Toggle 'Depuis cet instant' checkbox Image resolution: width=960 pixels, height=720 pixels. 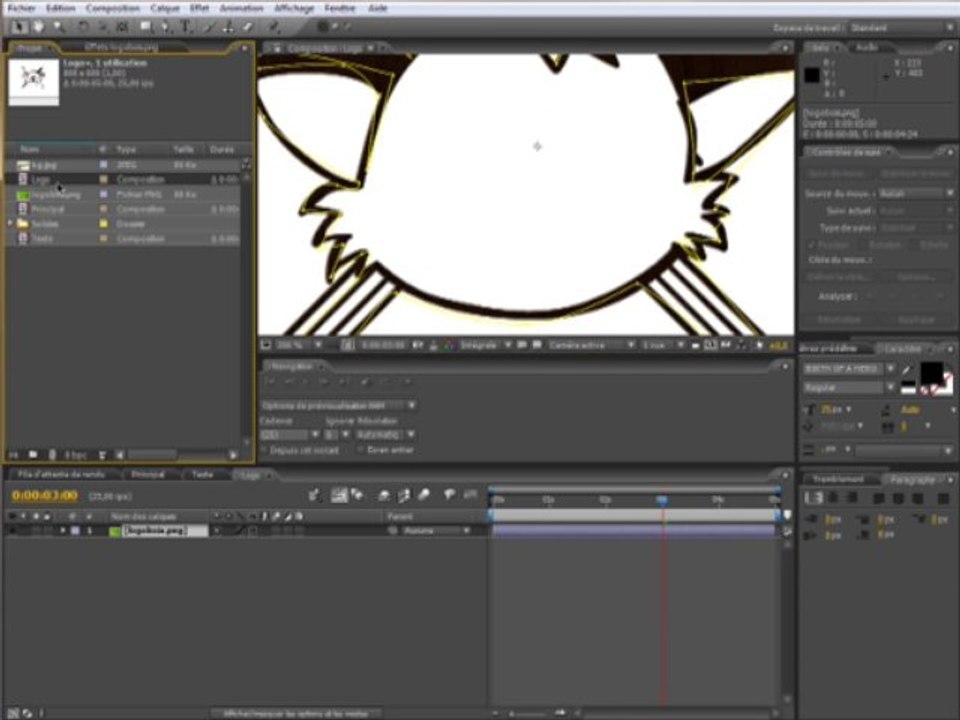coord(265,450)
